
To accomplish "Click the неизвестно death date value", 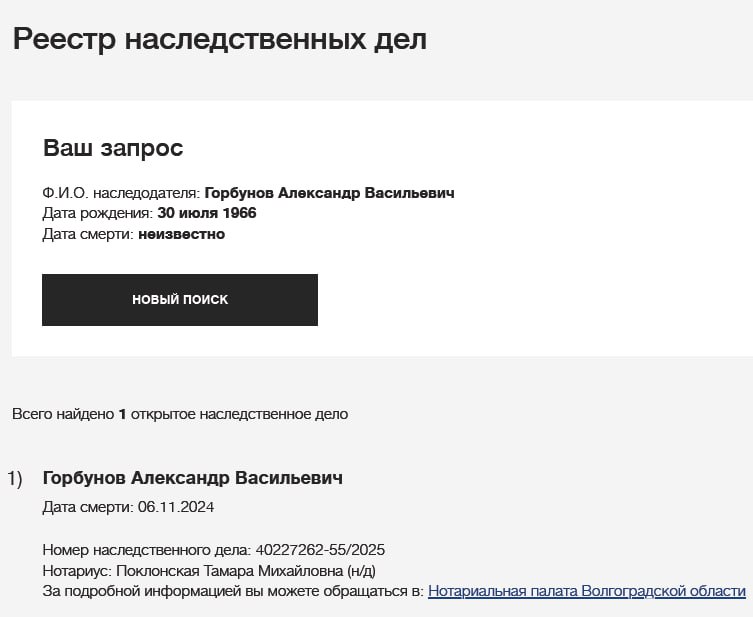I will (x=181, y=234).
